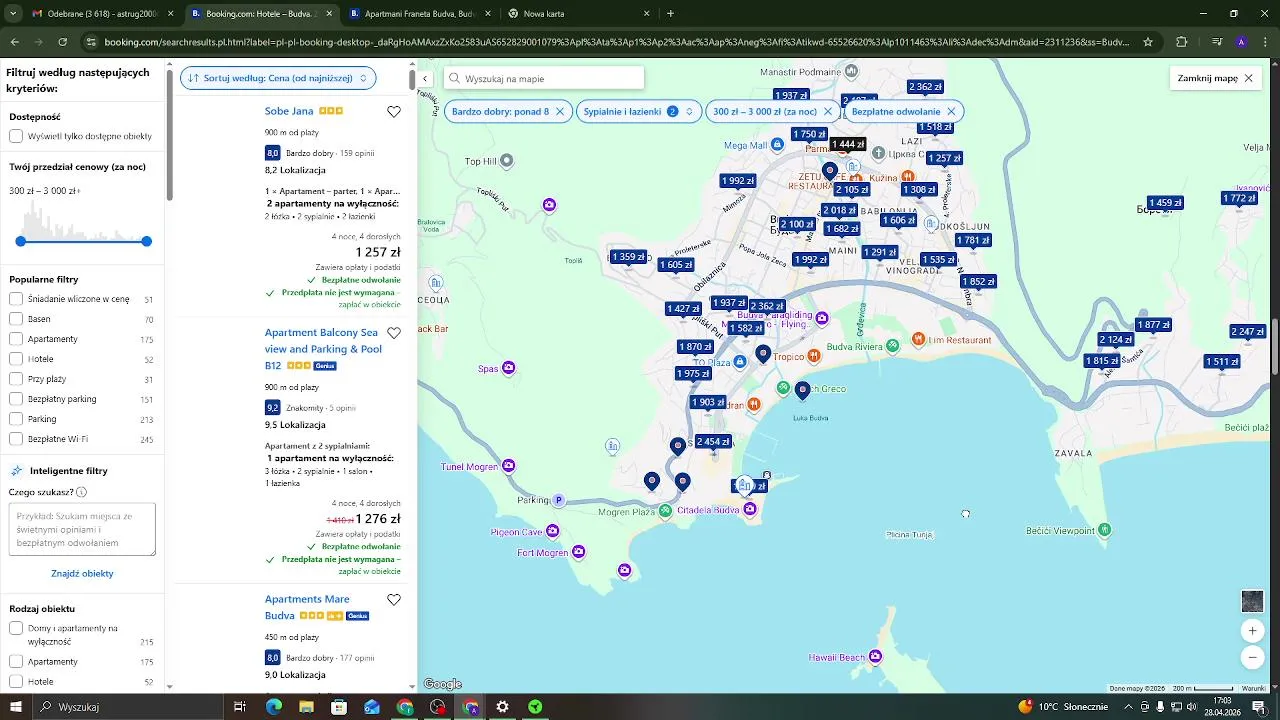Click the Bečići Viewpoint green pin

click(x=1104, y=530)
